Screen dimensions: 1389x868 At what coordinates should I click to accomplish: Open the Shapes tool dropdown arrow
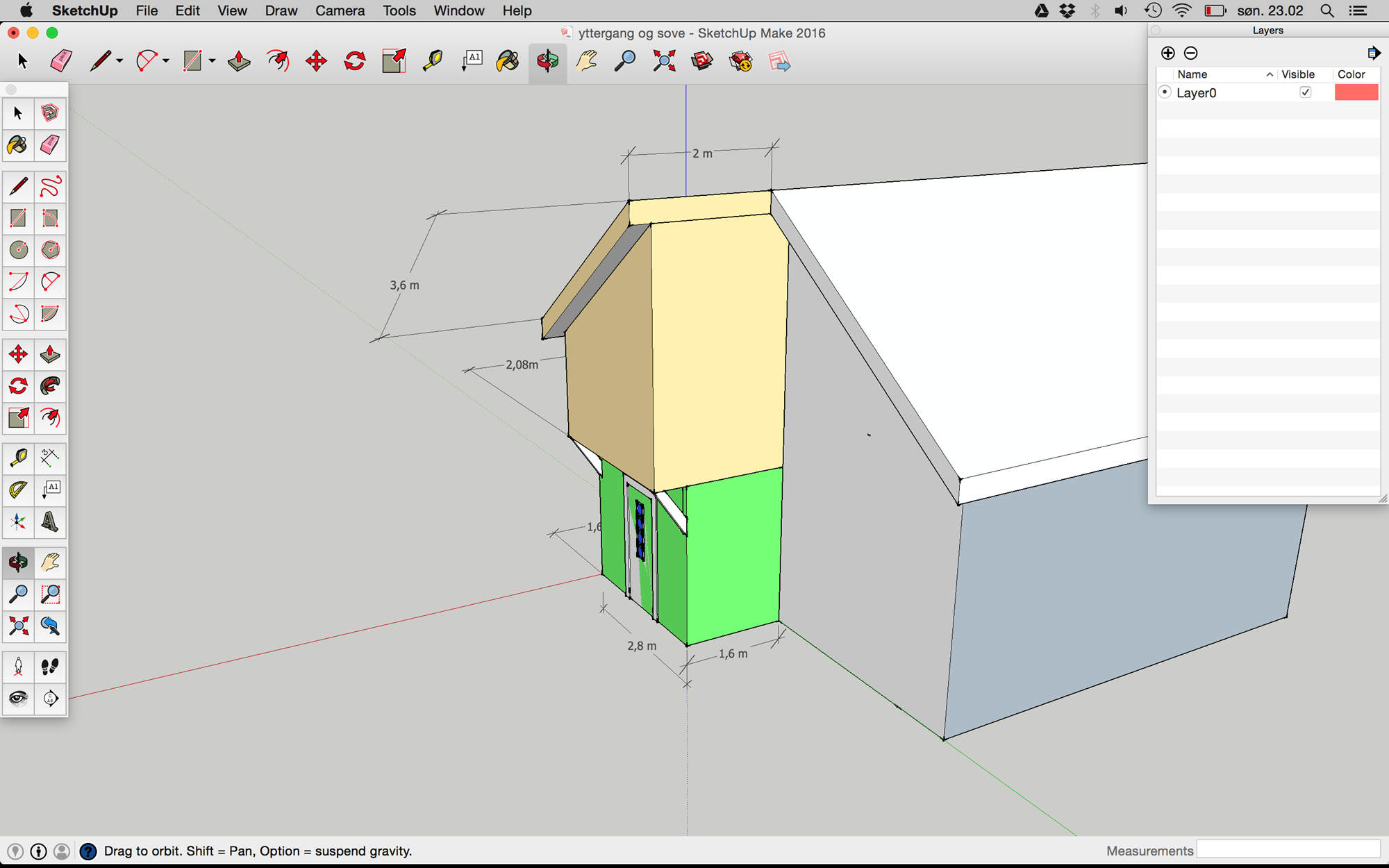213,61
